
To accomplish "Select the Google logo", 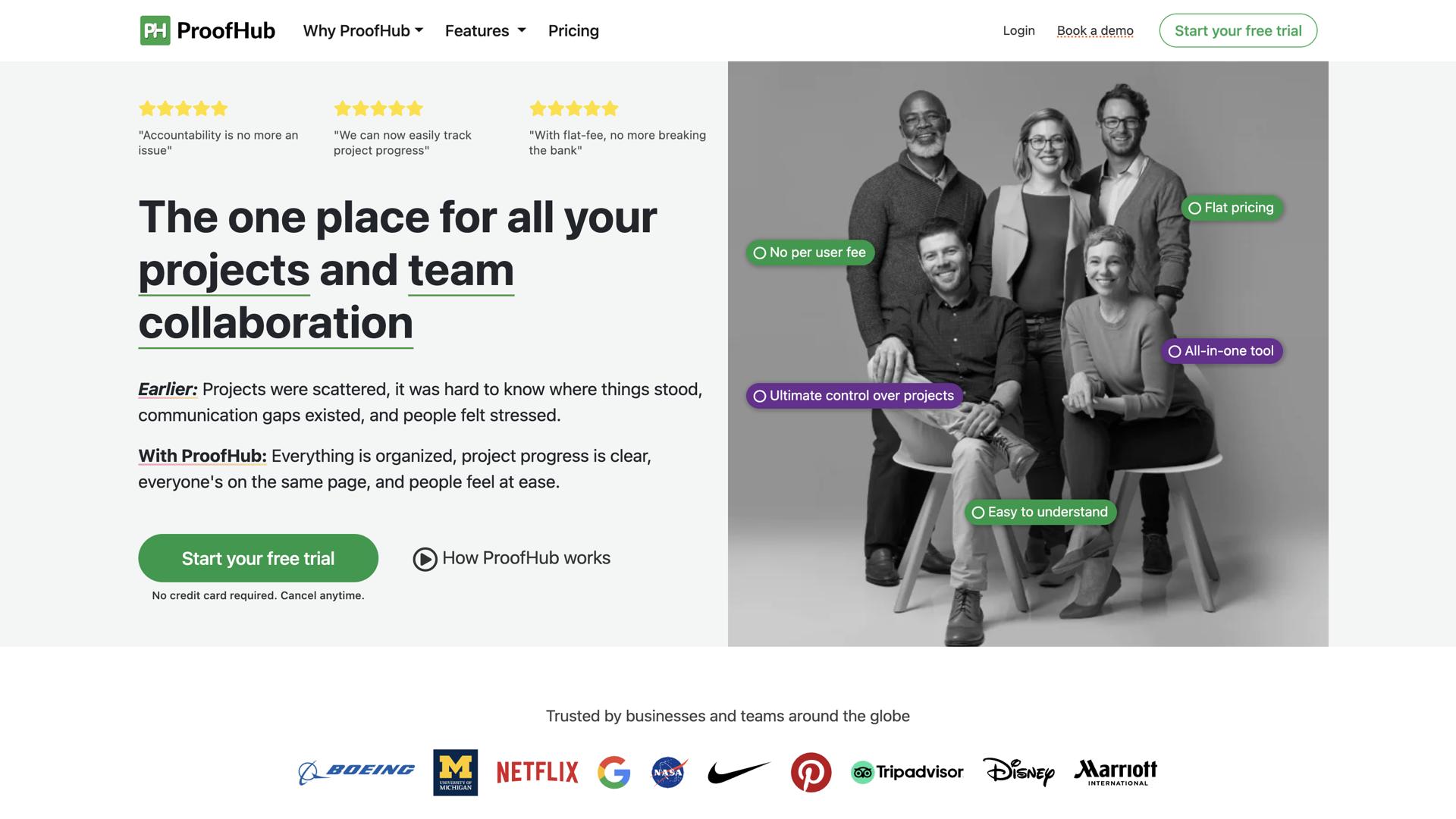I will (614, 771).
